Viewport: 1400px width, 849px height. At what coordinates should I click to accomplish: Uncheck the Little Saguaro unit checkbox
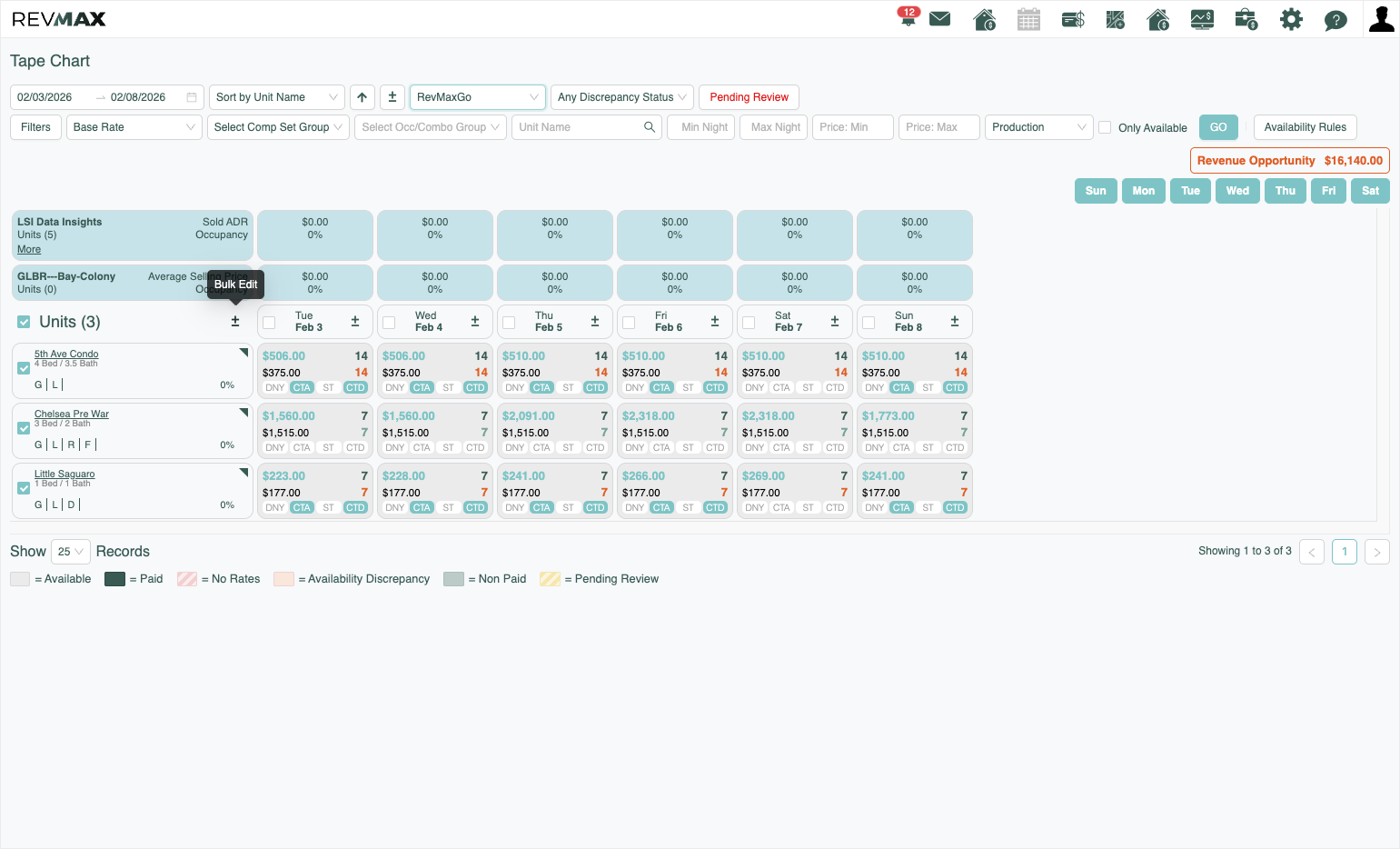(x=24, y=488)
